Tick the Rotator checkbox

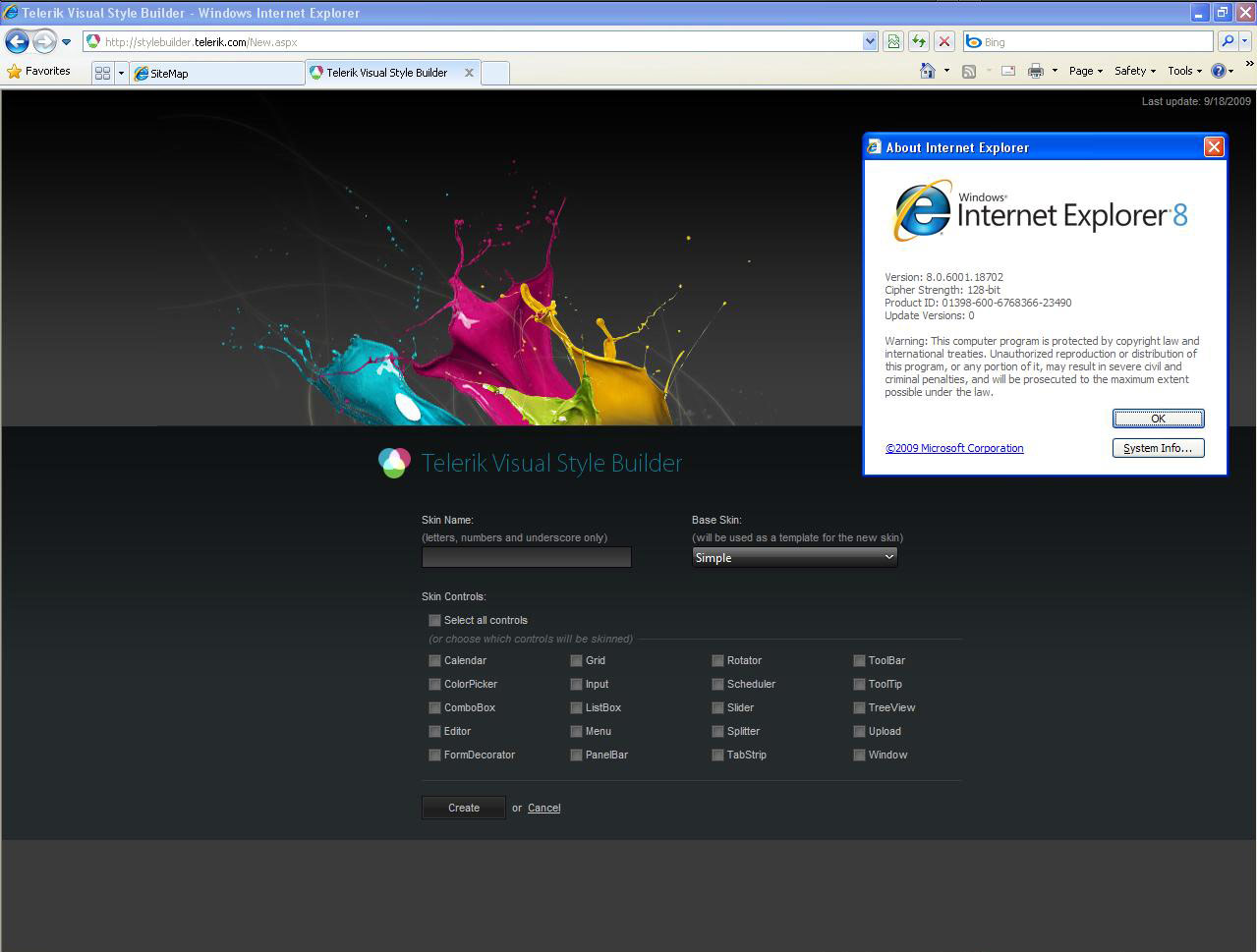click(717, 660)
